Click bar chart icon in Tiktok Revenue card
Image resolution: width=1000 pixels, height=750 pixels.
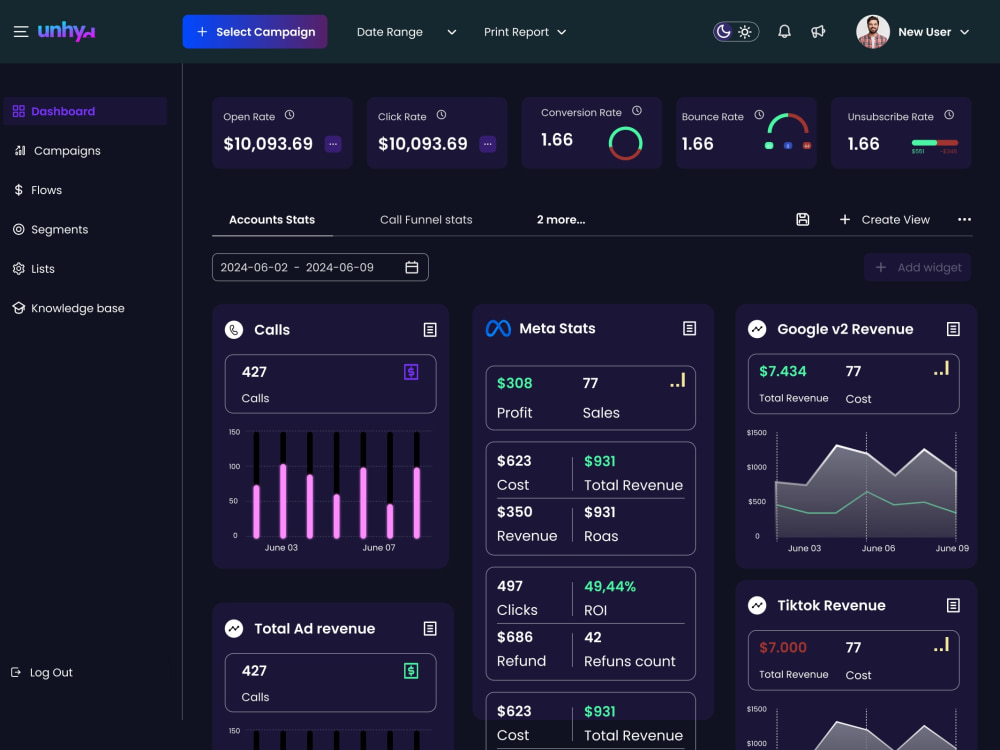[941, 645]
